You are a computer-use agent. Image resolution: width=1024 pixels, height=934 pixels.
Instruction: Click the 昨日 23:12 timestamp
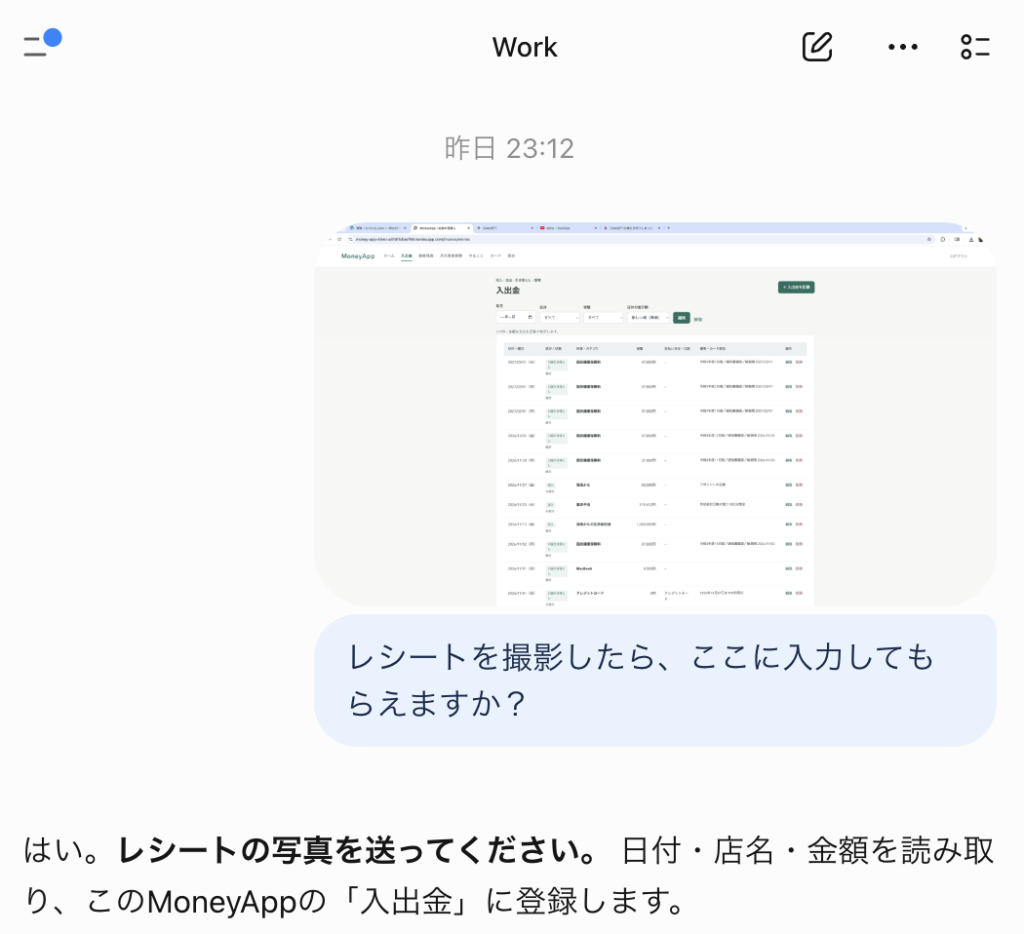pyautogui.click(x=509, y=149)
